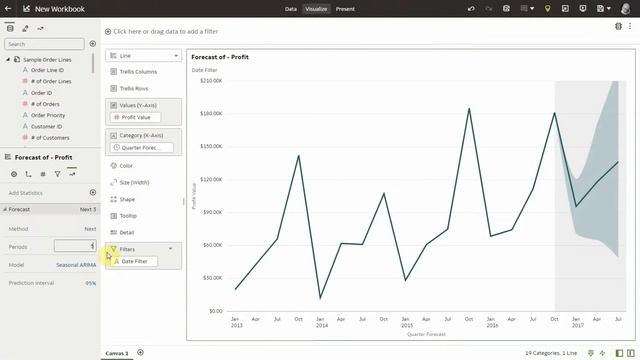Select the Quarter Forecast pill

[x=142, y=148]
